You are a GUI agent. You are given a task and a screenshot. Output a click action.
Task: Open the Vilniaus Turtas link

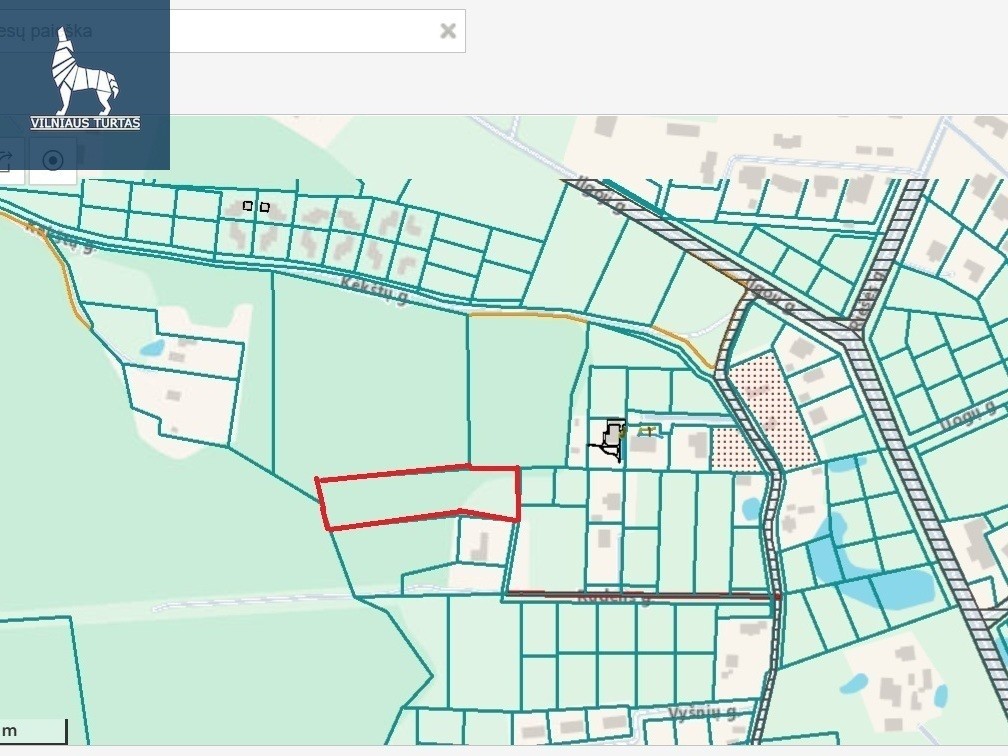coord(85,123)
